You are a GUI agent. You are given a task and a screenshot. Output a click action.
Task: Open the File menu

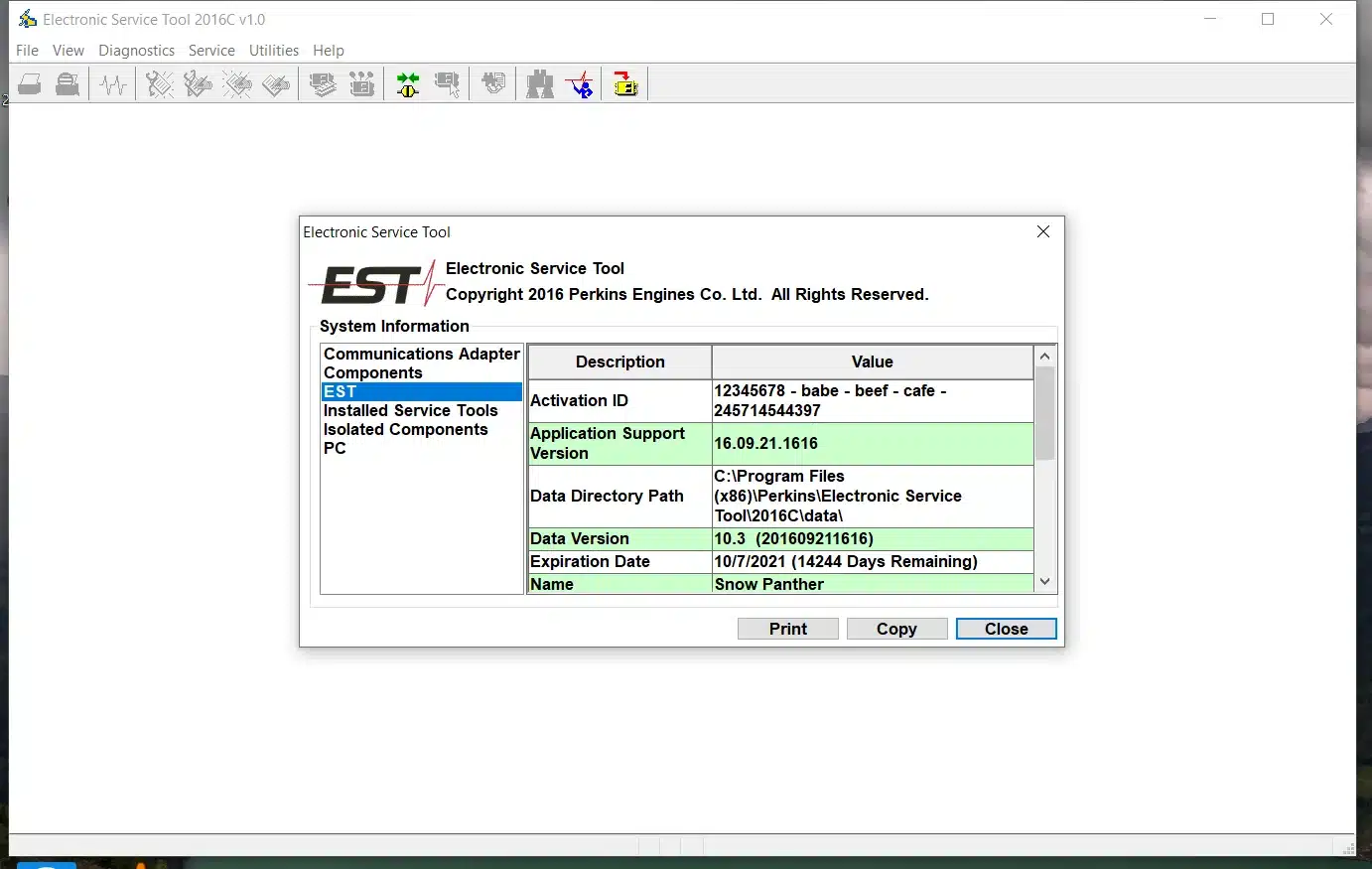(x=27, y=51)
